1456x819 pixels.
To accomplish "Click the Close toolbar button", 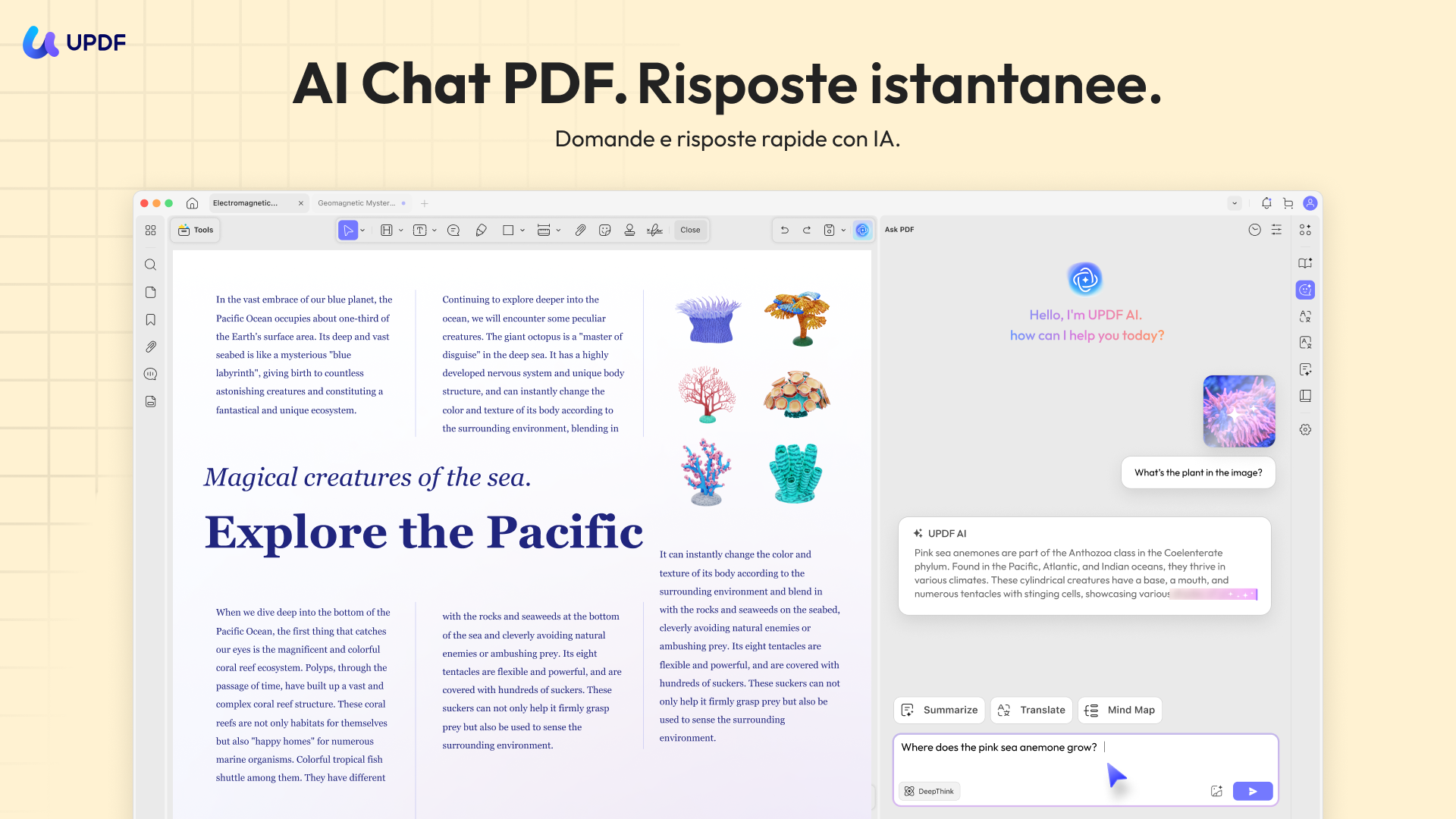I will pyautogui.click(x=690, y=230).
